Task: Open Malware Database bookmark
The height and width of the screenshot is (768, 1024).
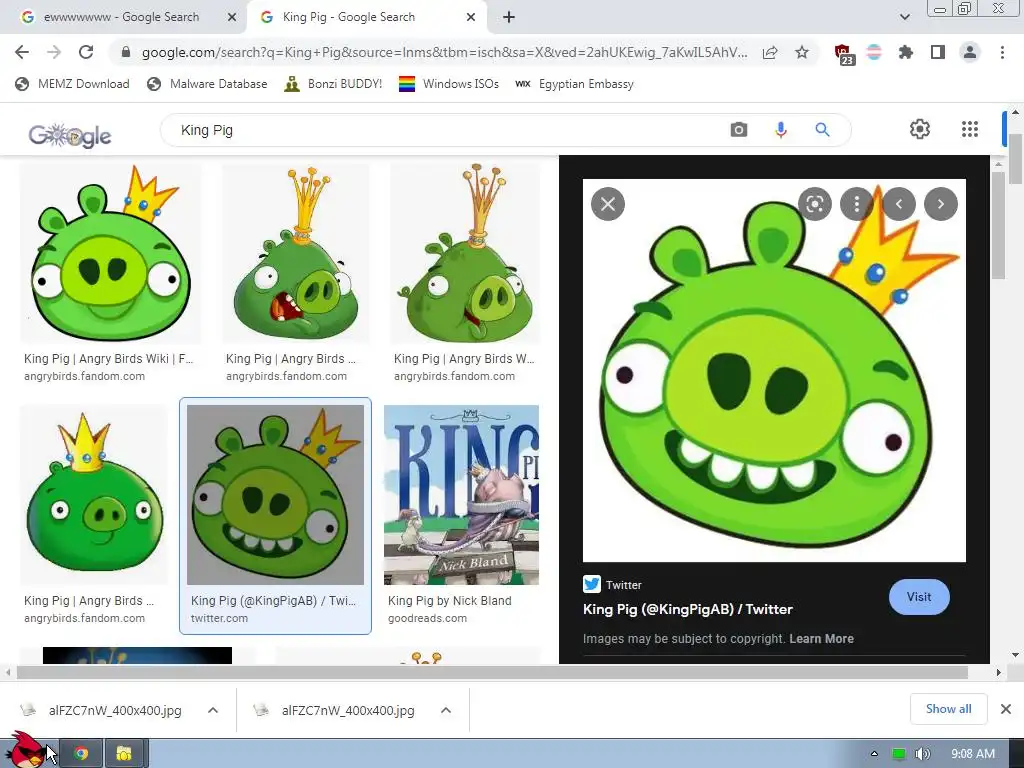Action: [x=208, y=84]
